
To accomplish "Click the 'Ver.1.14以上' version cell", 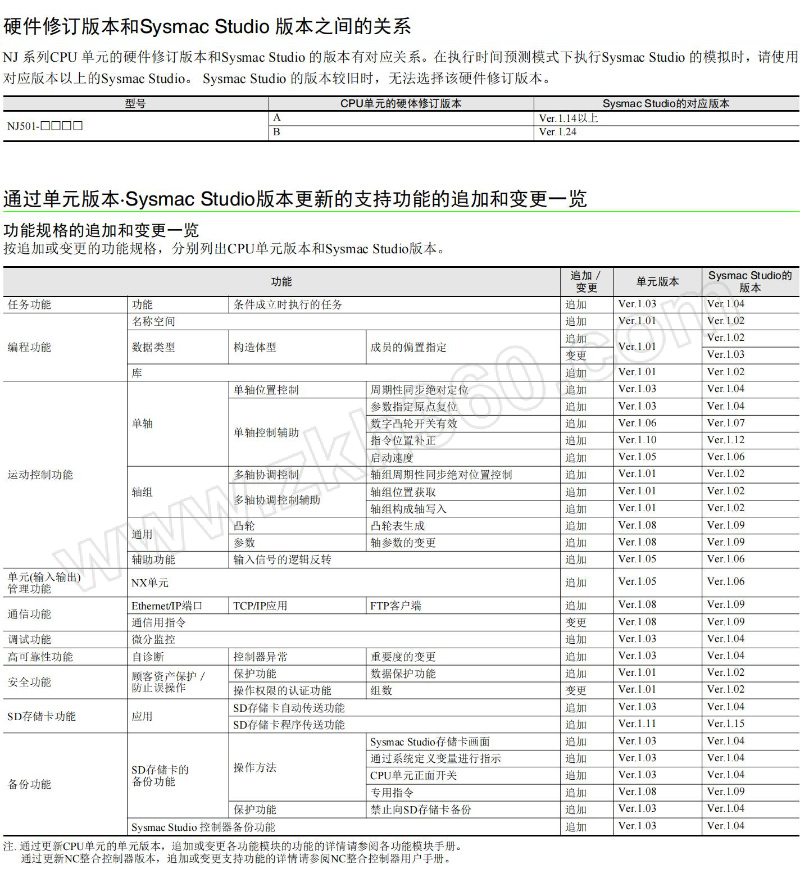I will (x=569, y=118).
